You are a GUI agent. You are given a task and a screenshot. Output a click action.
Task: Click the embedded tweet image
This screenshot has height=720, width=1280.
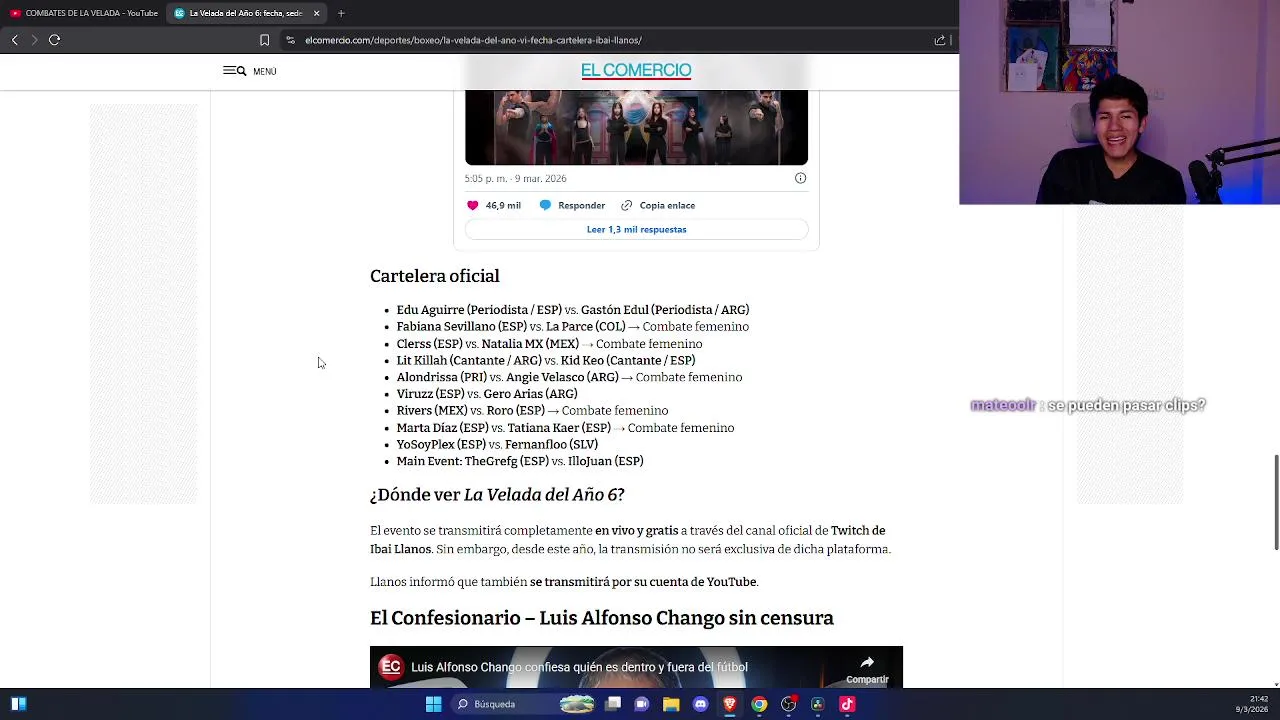pyautogui.click(x=636, y=127)
